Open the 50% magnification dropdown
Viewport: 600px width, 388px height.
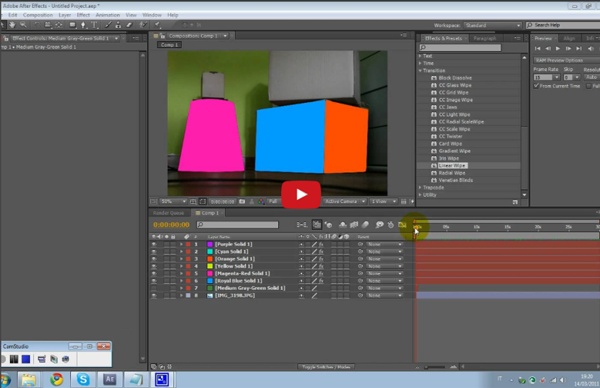[x=173, y=201]
